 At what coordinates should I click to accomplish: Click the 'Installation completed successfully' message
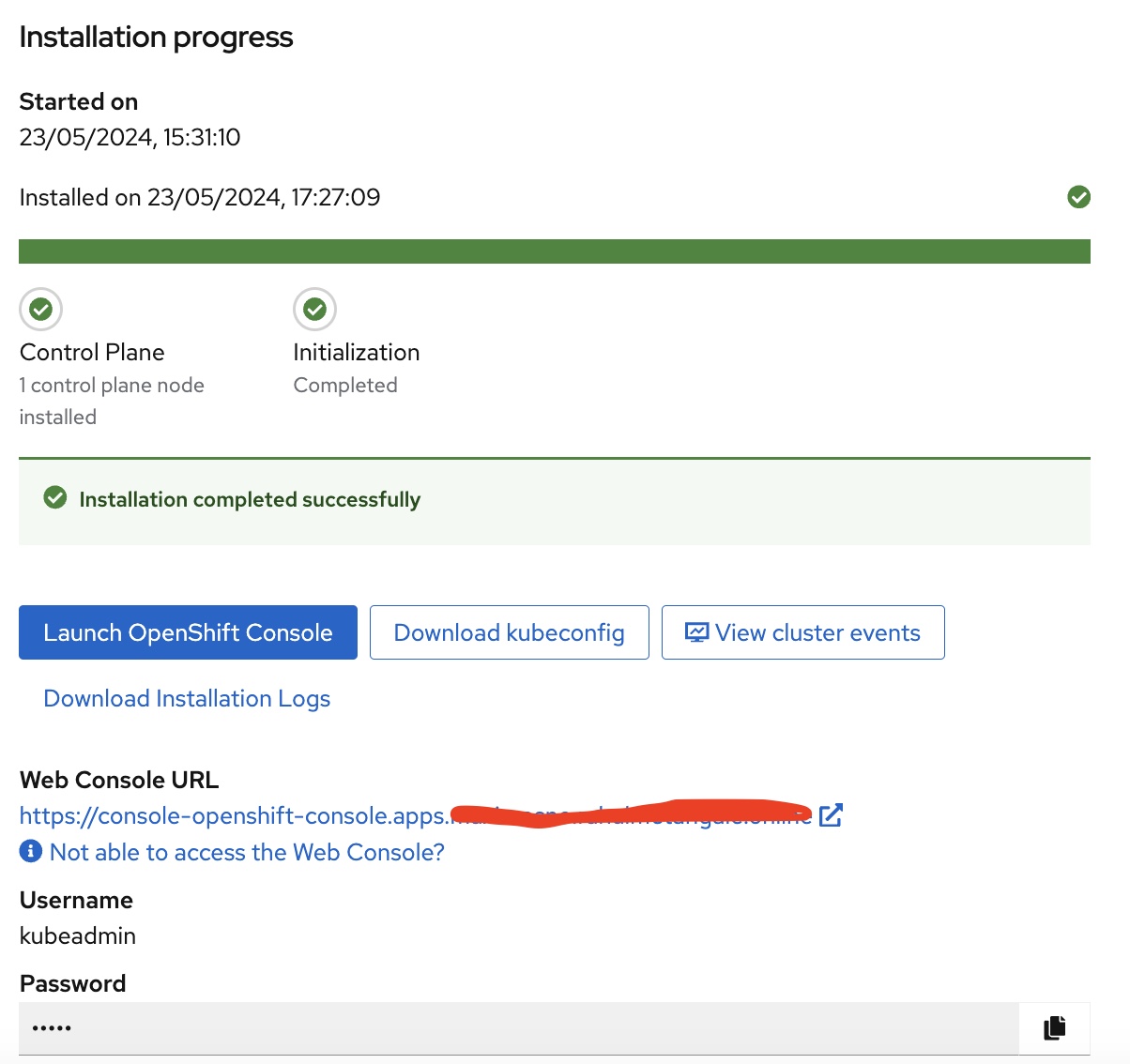pyautogui.click(x=250, y=499)
